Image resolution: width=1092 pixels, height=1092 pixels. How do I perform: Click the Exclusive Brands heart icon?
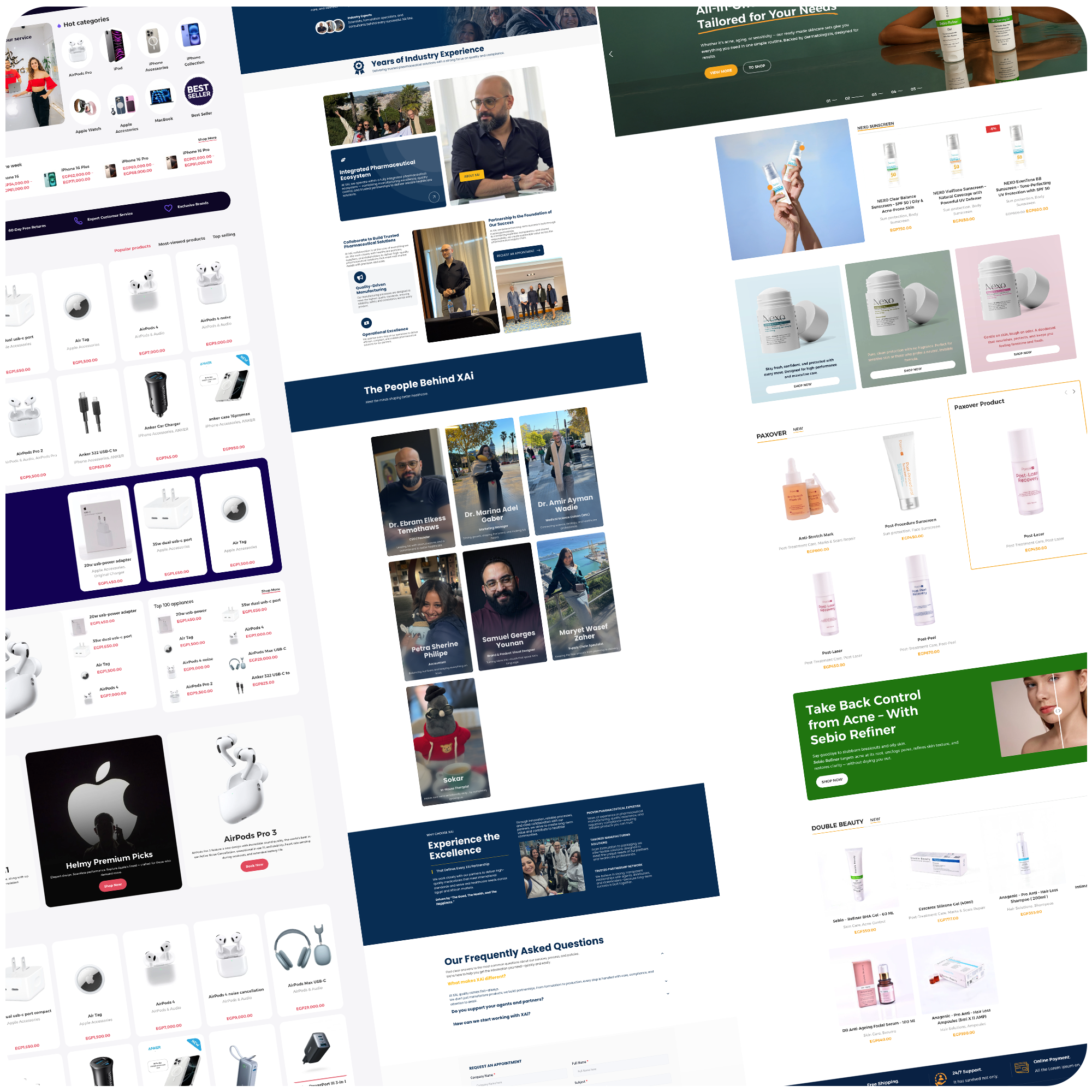click(x=168, y=208)
